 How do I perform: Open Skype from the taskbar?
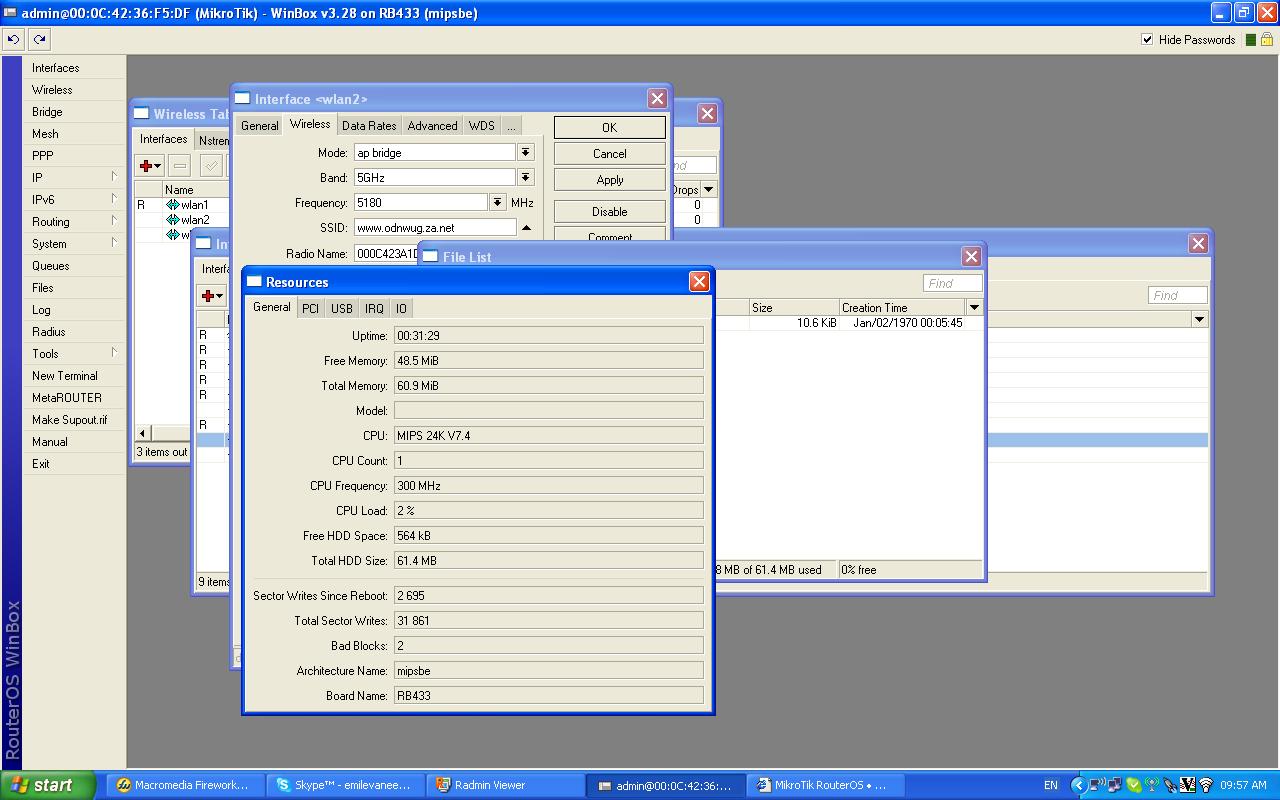(344, 785)
